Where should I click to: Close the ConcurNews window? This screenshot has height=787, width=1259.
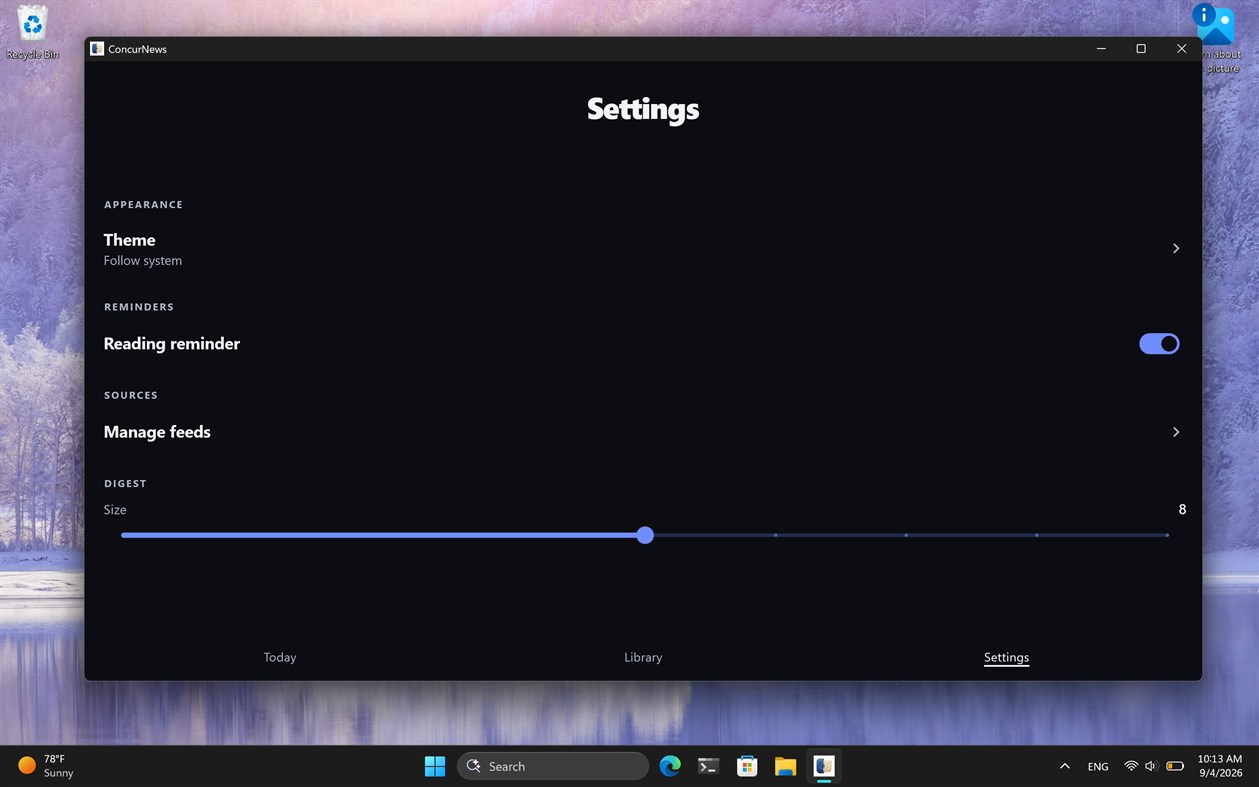click(1181, 49)
